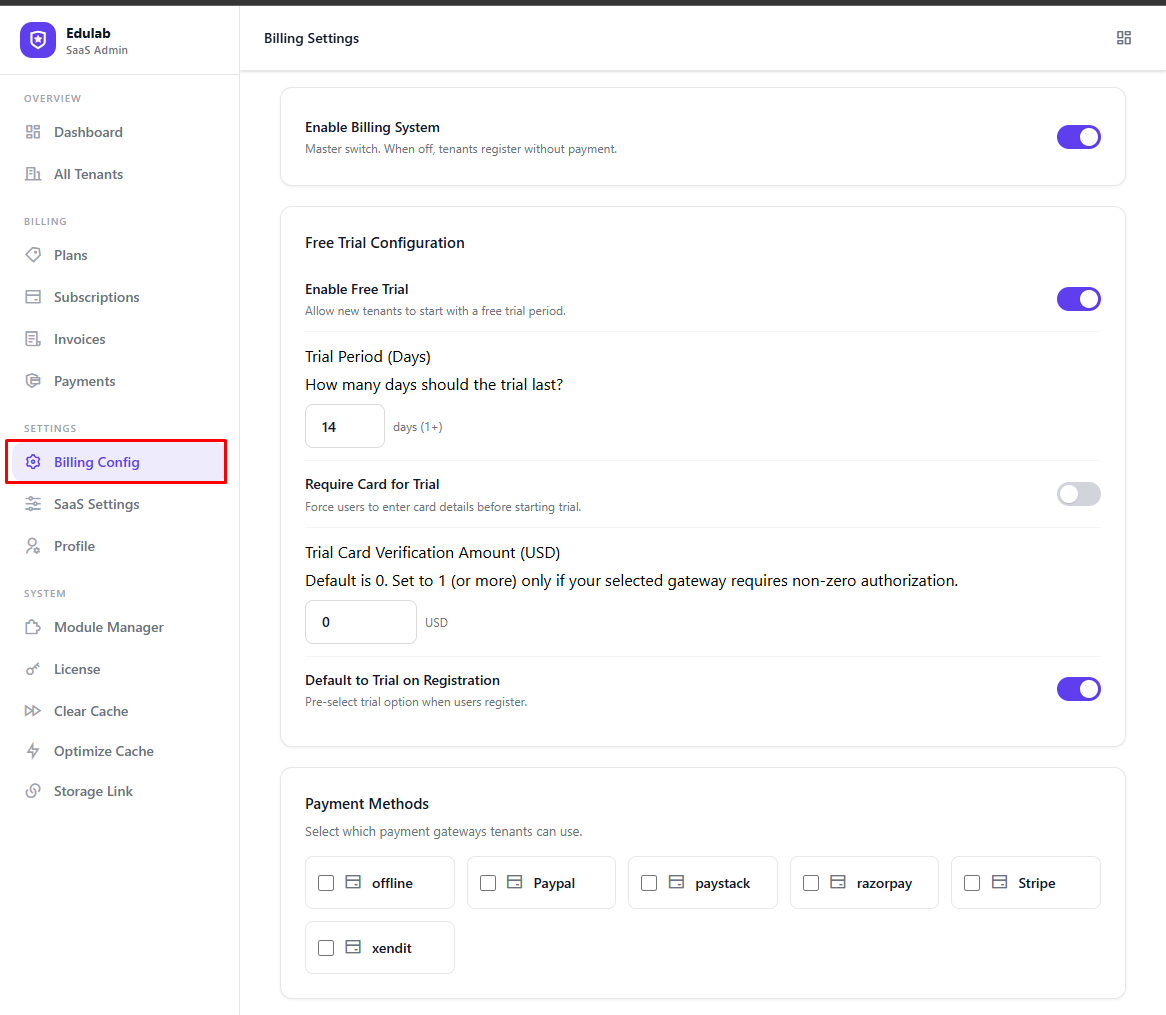This screenshot has height=1015, width=1166.
Task: Select the Billing Config gear icon
Action: (33, 462)
